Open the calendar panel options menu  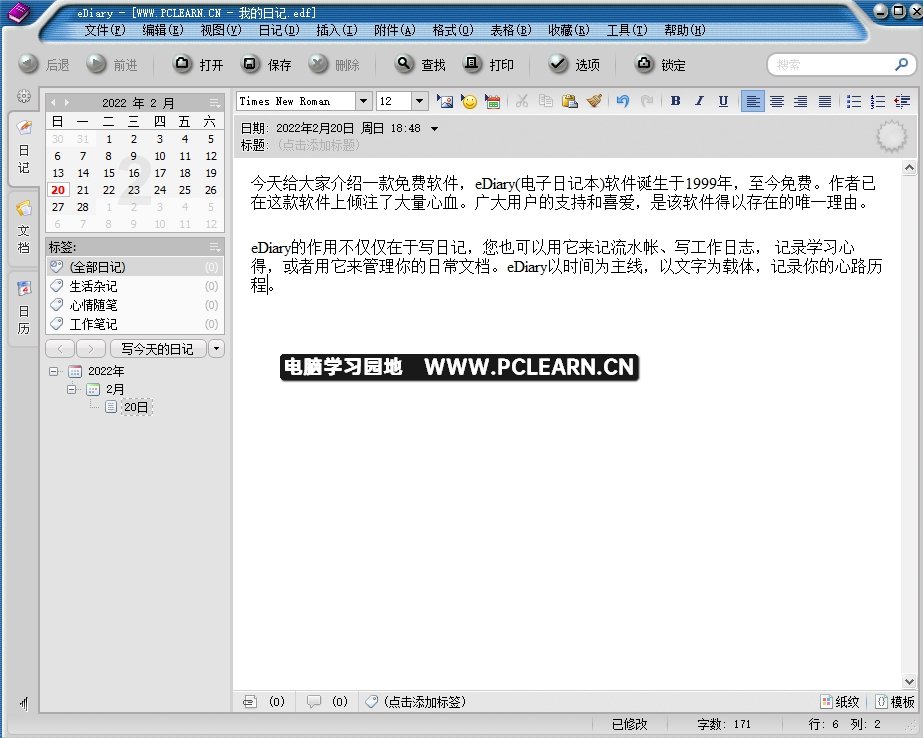click(x=215, y=103)
